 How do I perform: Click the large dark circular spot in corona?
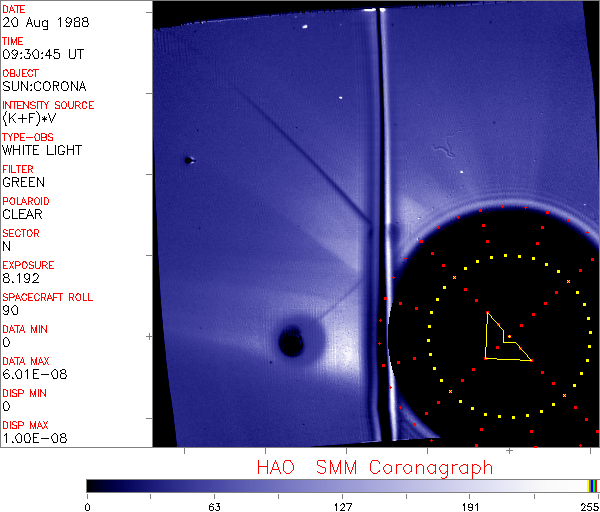coord(291,343)
